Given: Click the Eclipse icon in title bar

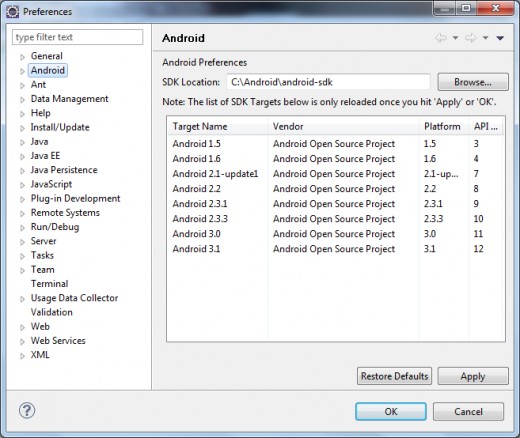Looking at the screenshot, I should [13, 12].
